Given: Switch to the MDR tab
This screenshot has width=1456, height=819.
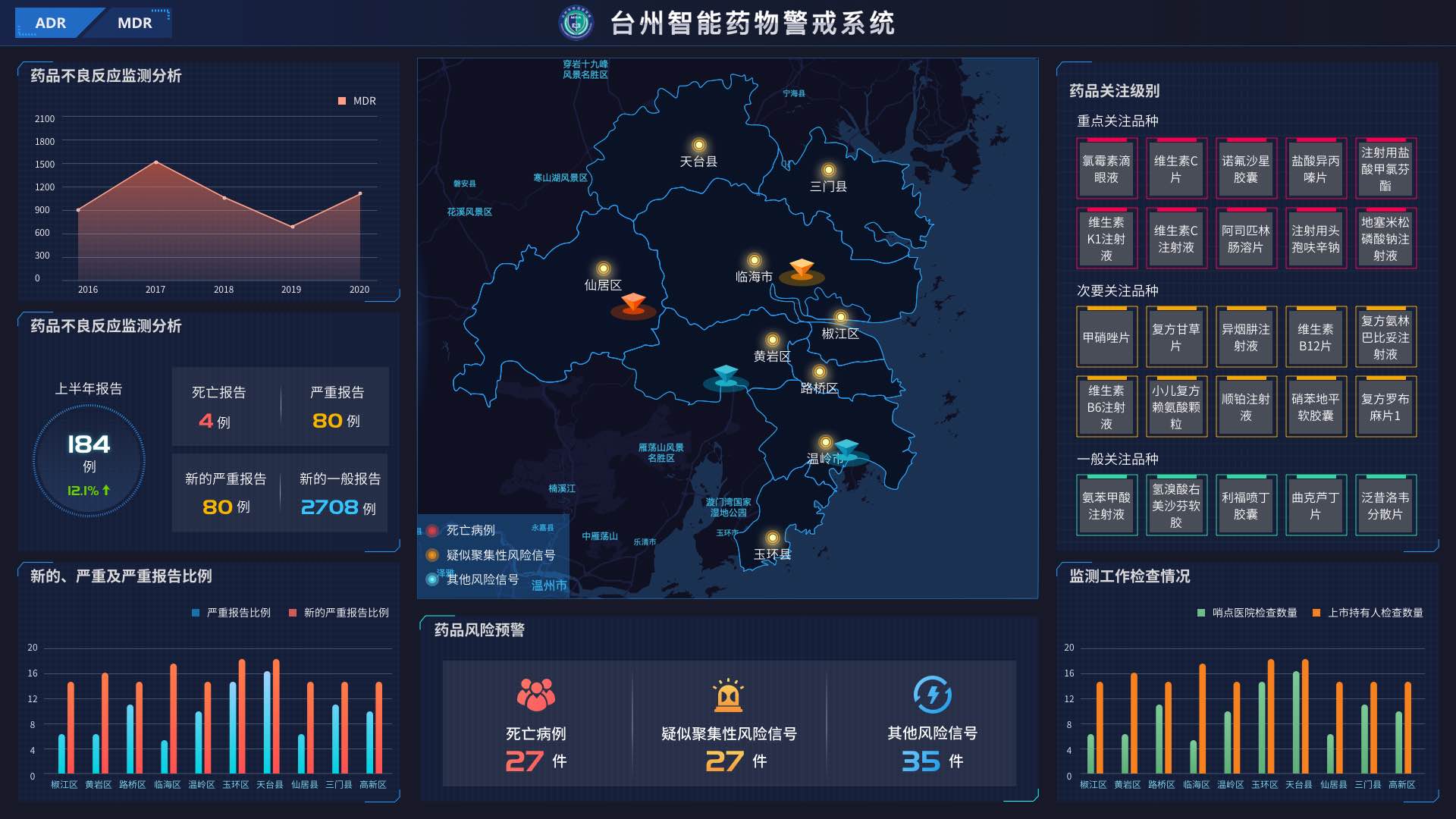Looking at the screenshot, I should pyautogui.click(x=134, y=23).
